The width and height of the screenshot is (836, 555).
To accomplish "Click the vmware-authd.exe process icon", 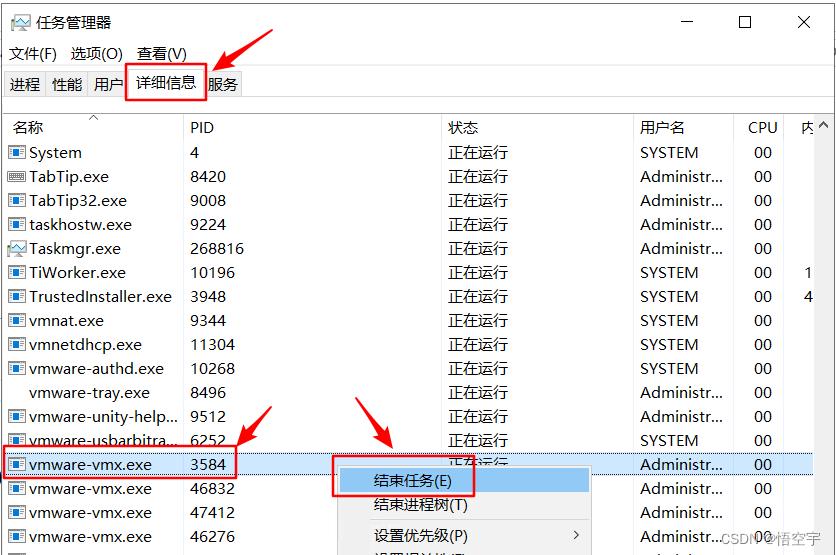I will [x=17, y=368].
